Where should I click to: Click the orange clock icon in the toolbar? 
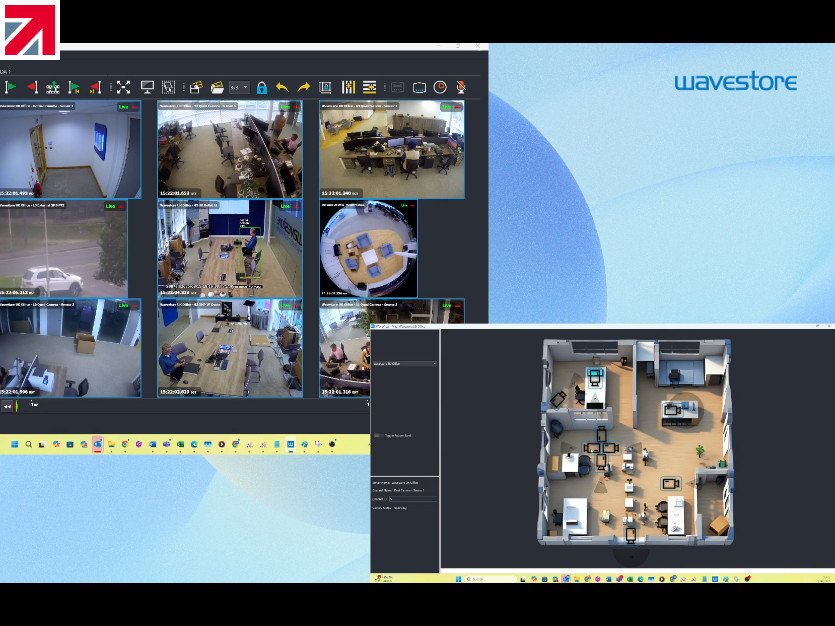(440, 88)
